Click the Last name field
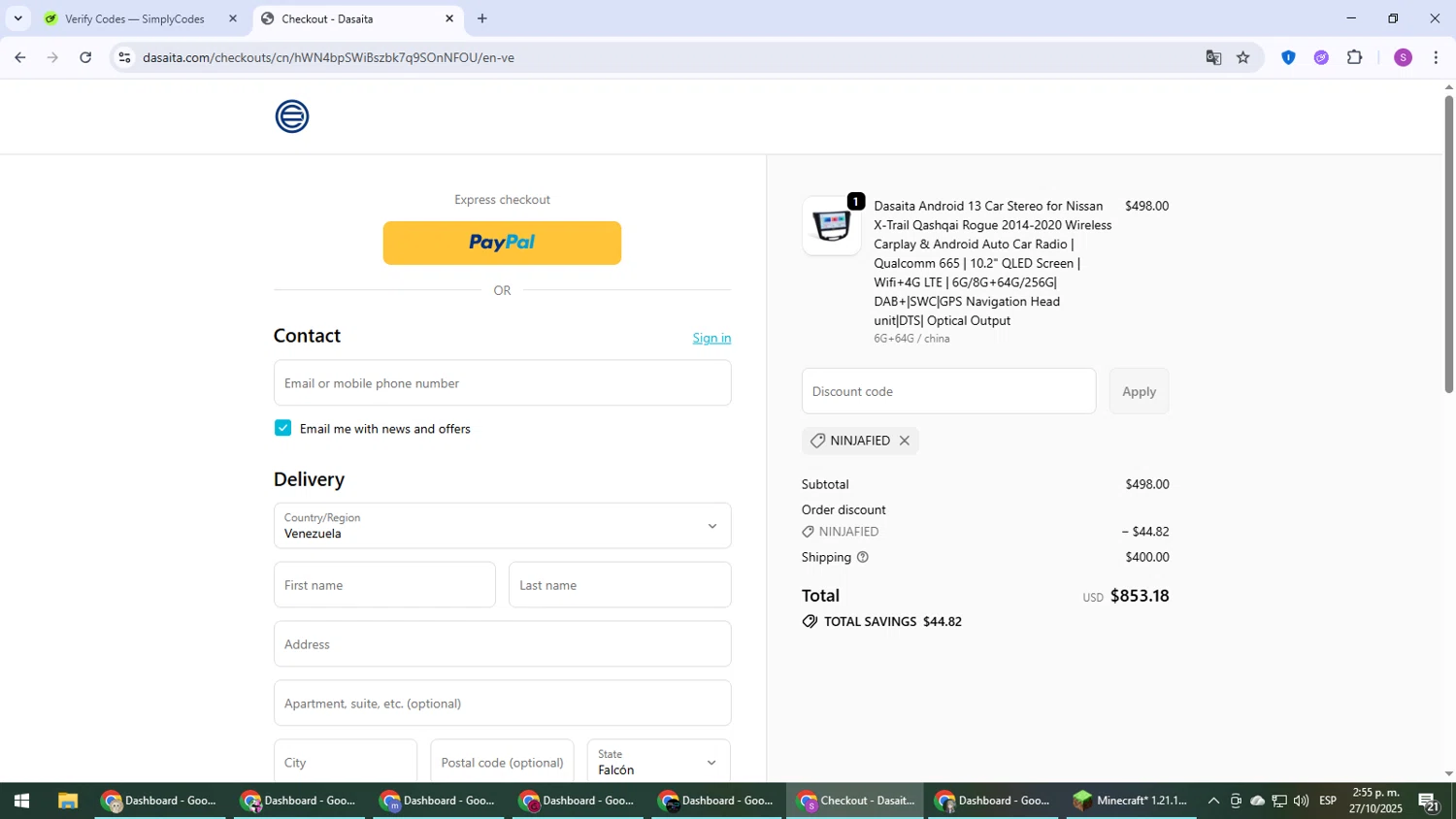Image resolution: width=1456 pixels, height=819 pixels. coord(619,585)
